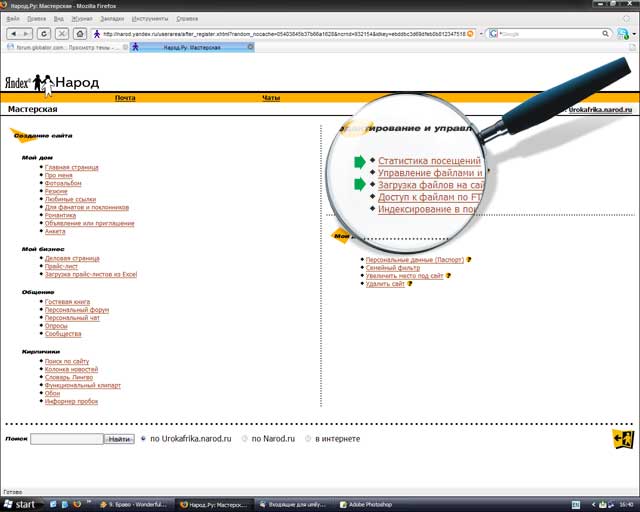Click the Firefox quick launch icon in taskbar
Image resolution: width=640 pixels, height=512 pixels.
[x=77, y=505]
